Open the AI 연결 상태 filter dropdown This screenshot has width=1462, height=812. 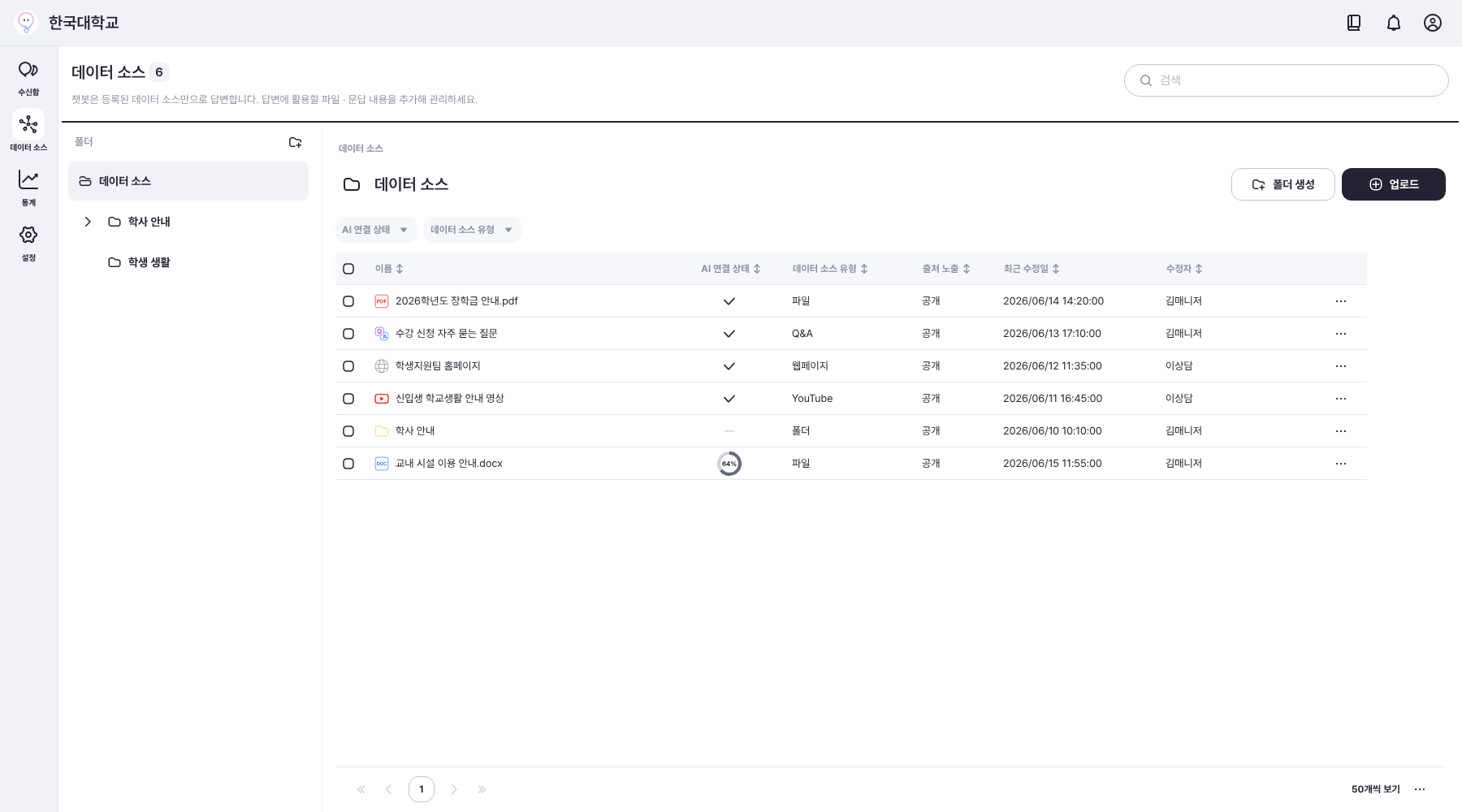click(x=376, y=230)
